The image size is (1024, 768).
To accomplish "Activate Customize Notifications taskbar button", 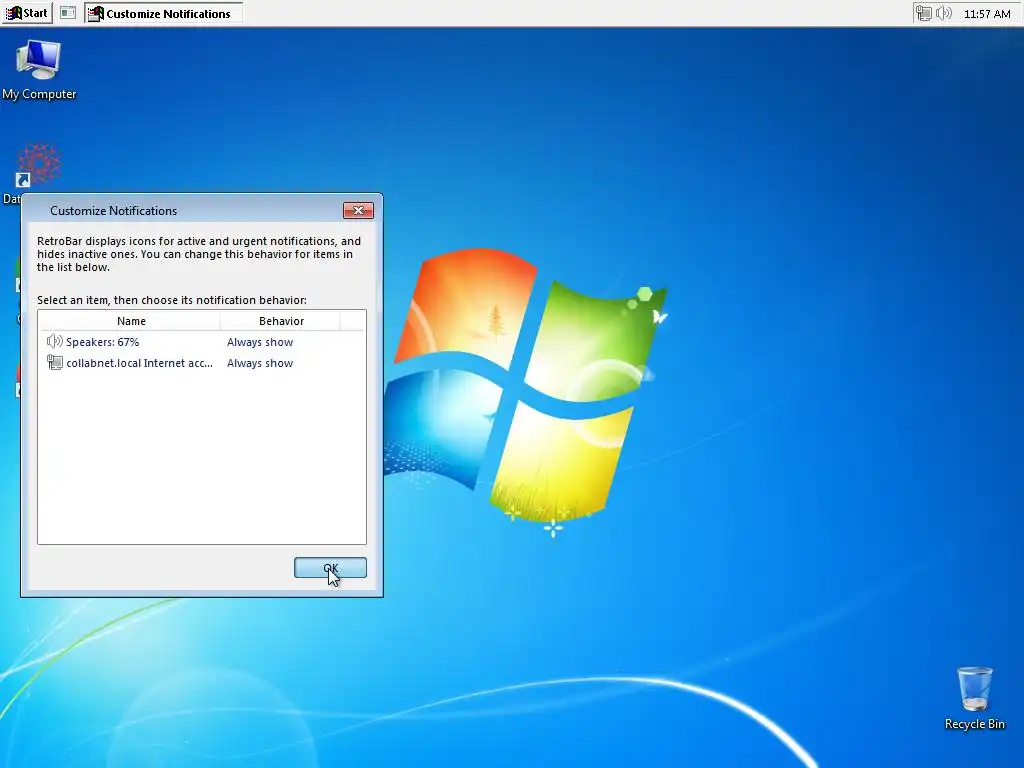I will 163,13.
